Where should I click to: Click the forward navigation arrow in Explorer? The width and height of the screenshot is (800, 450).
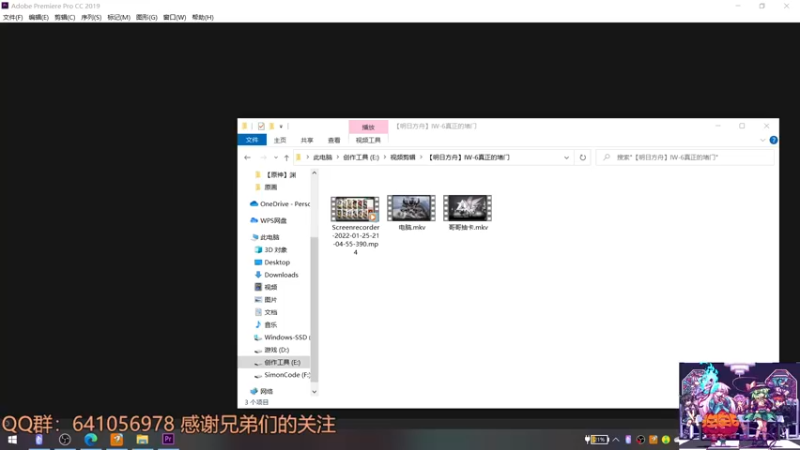263,158
